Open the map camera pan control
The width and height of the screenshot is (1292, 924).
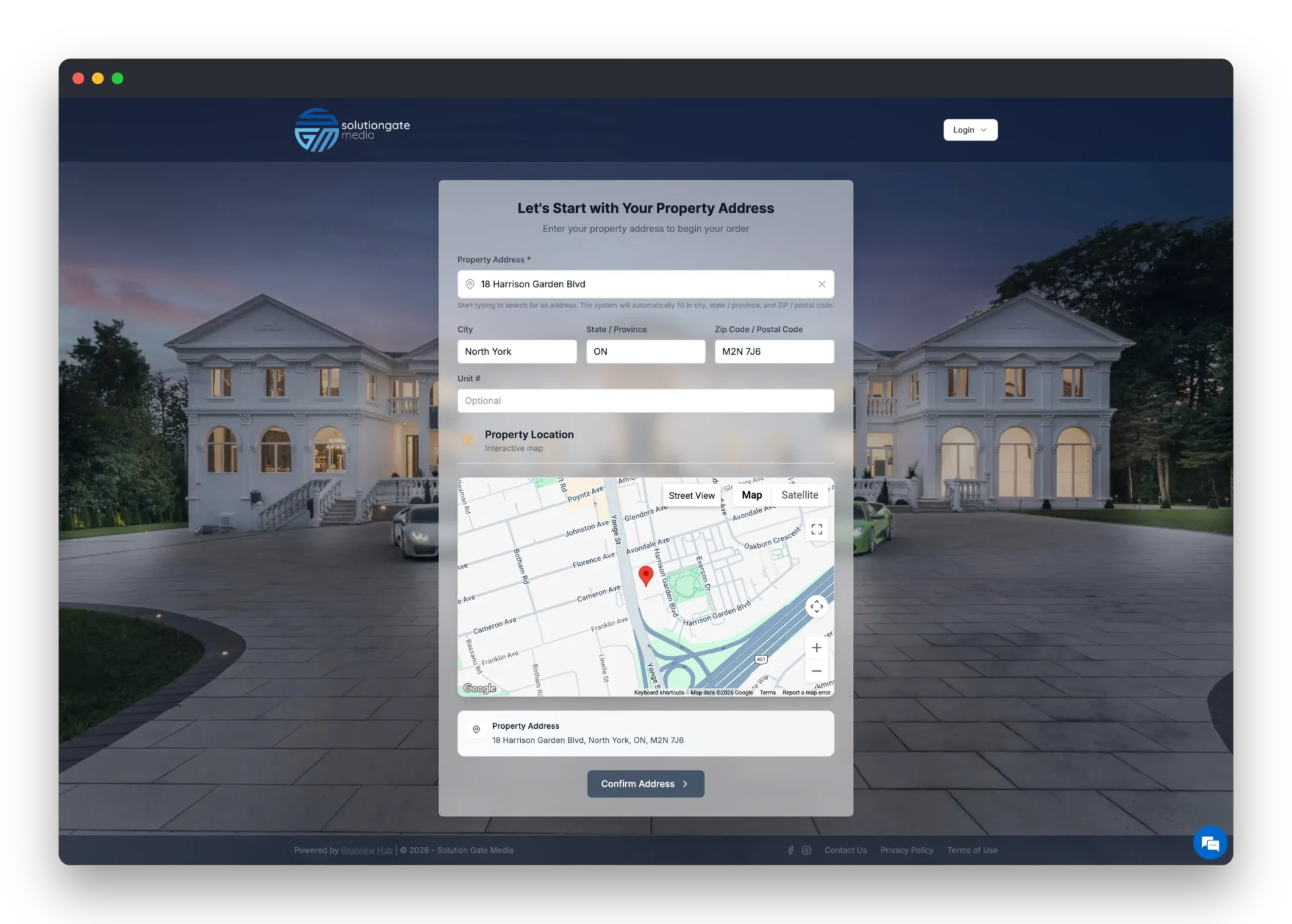pyautogui.click(x=816, y=606)
